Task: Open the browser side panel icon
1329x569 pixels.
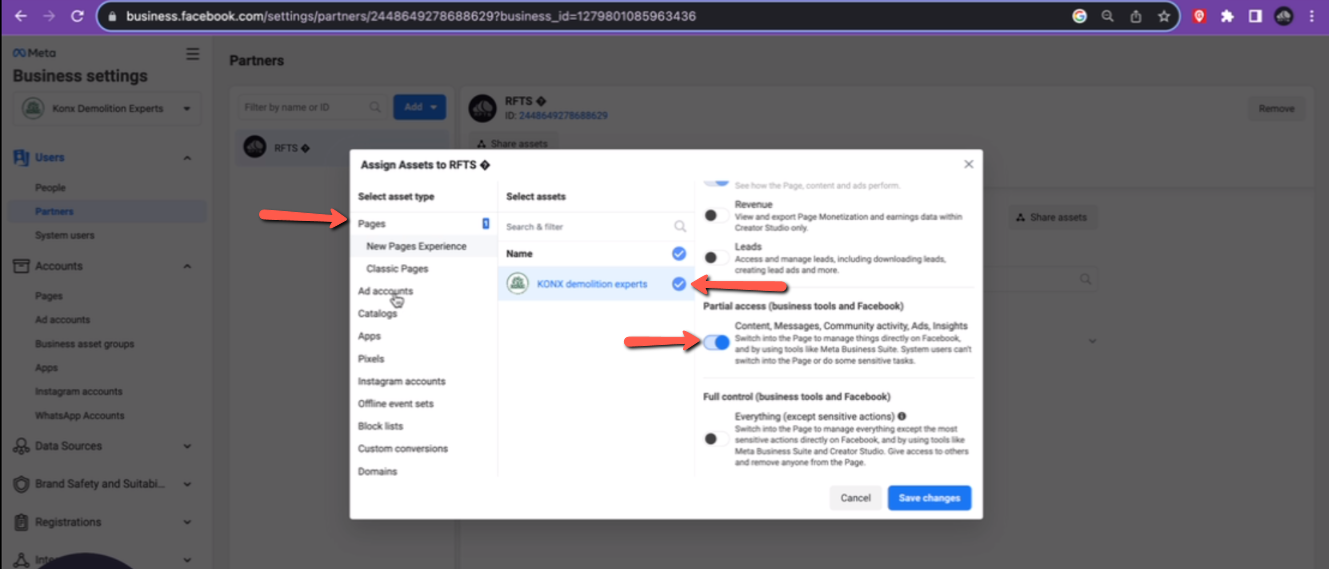Action: (x=1256, y=16)
